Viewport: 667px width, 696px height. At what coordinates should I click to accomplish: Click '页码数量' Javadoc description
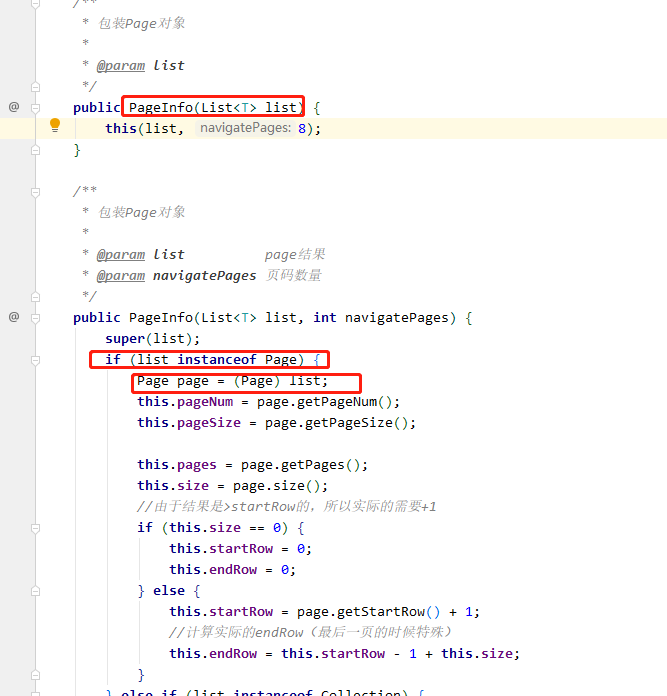[x=293, y=276]
